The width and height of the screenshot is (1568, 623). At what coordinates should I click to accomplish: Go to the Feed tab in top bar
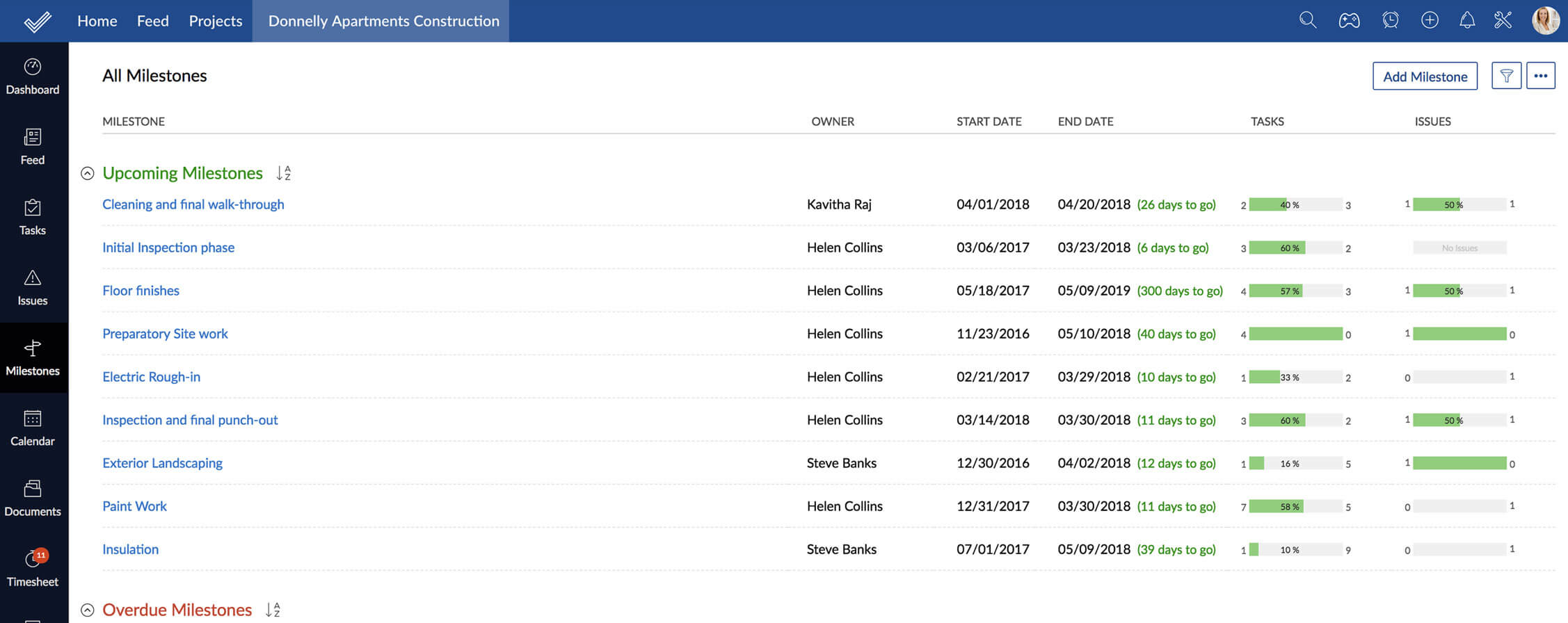(x=152, y=21)
